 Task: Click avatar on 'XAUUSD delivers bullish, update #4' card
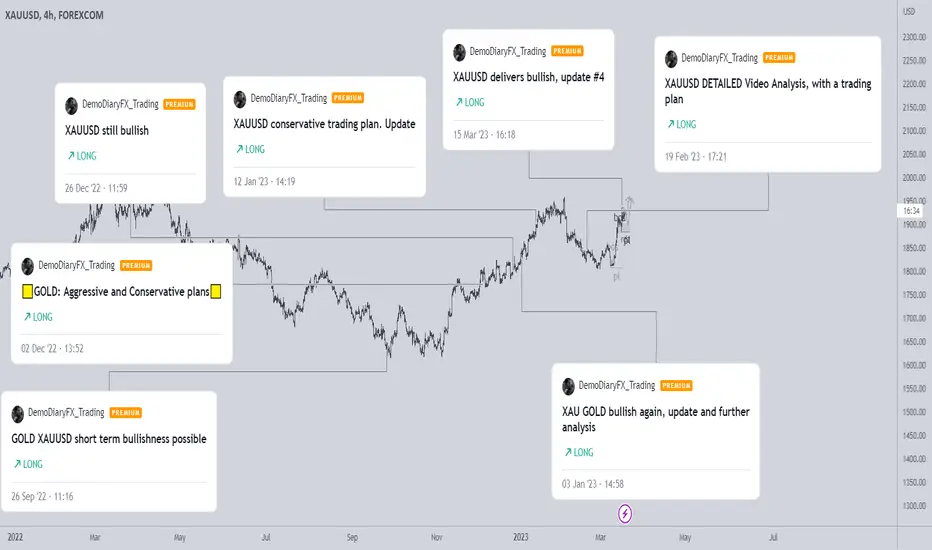(x=459, y=52)
